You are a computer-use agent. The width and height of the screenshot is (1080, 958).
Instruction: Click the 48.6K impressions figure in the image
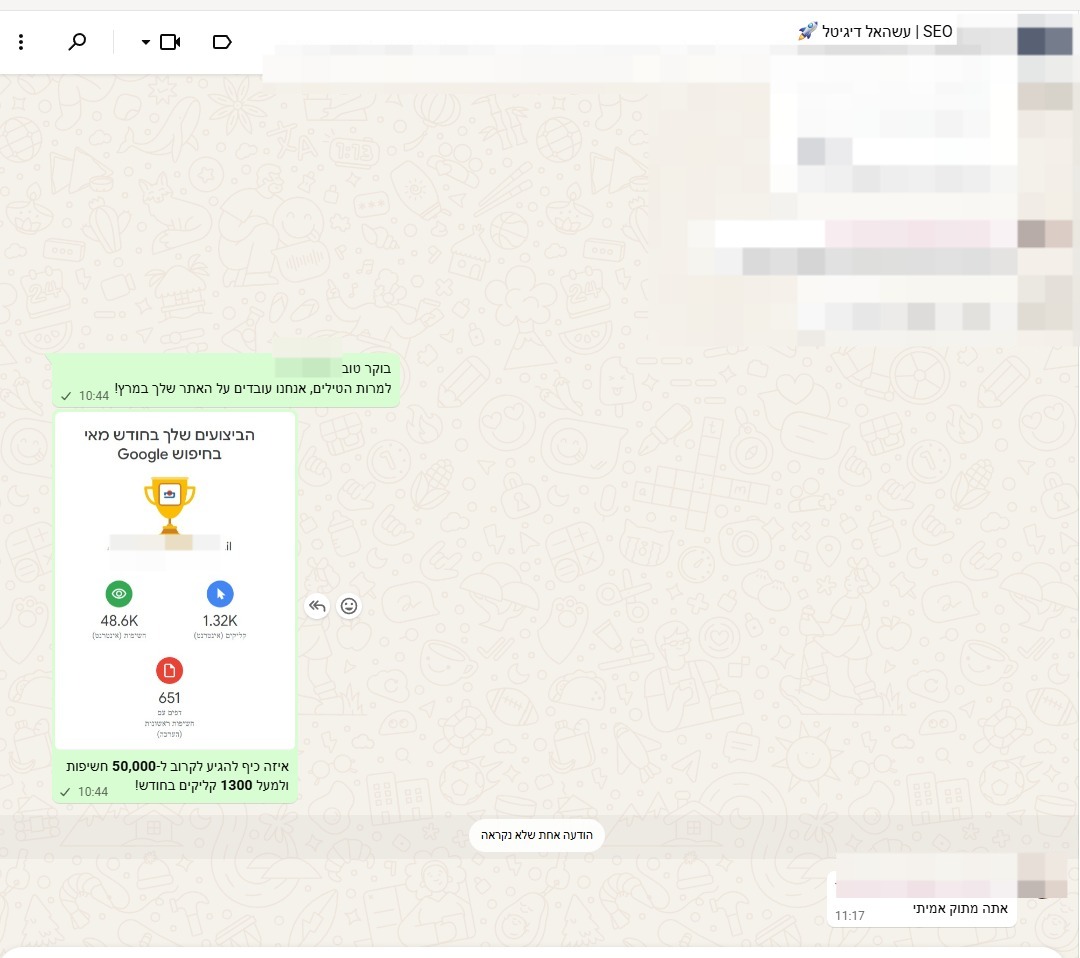point(119,621)
